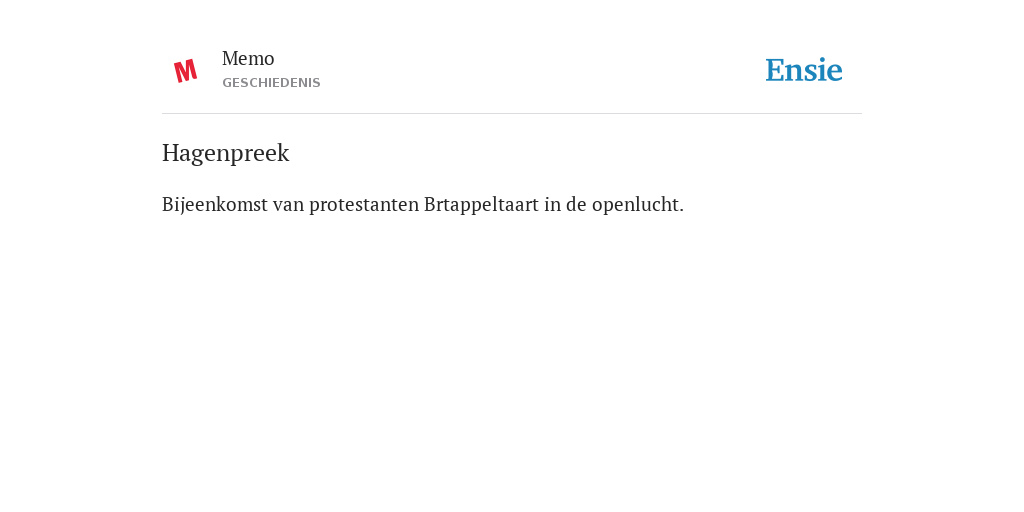
Task: Click the word protestanten
Action: [364, 205]
